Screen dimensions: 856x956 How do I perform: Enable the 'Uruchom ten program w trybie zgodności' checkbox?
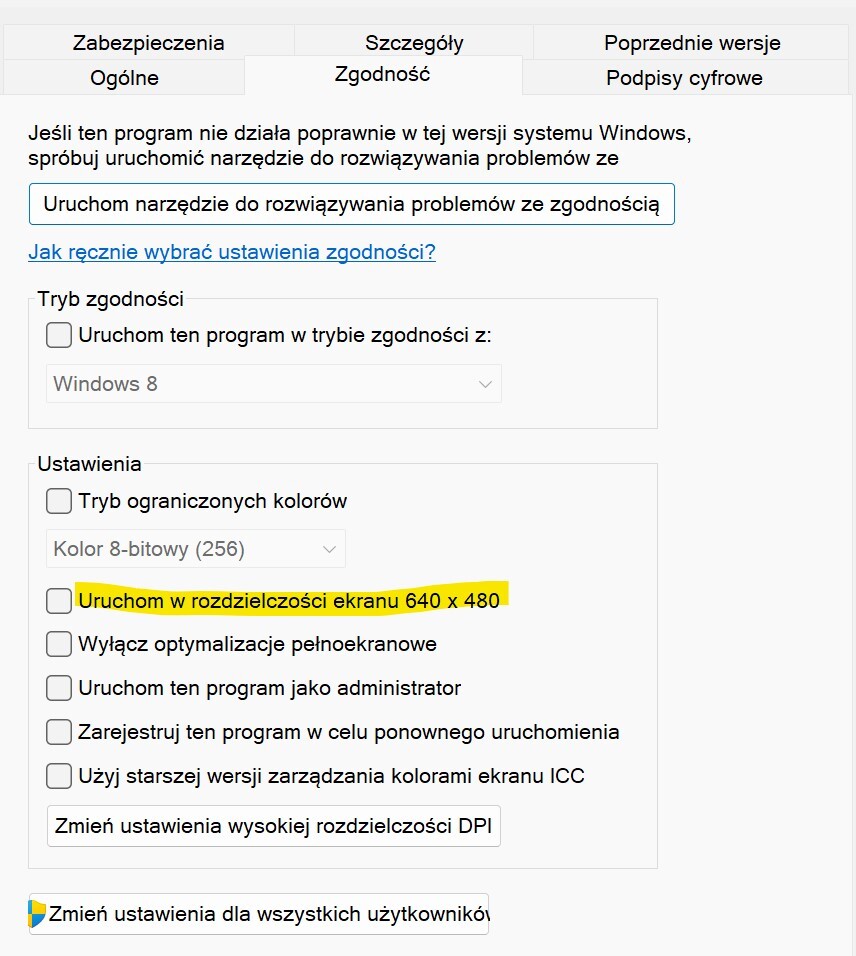(59, 336)
